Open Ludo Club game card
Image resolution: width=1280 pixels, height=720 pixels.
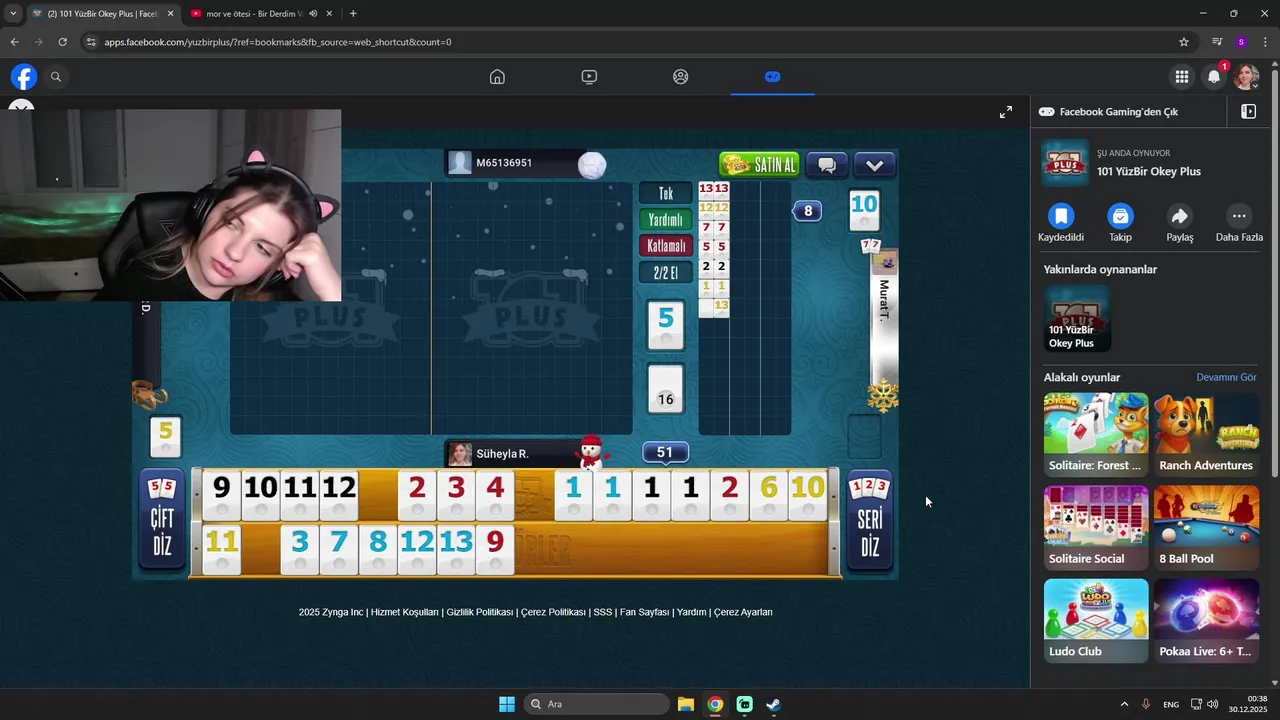(1096, 620)
